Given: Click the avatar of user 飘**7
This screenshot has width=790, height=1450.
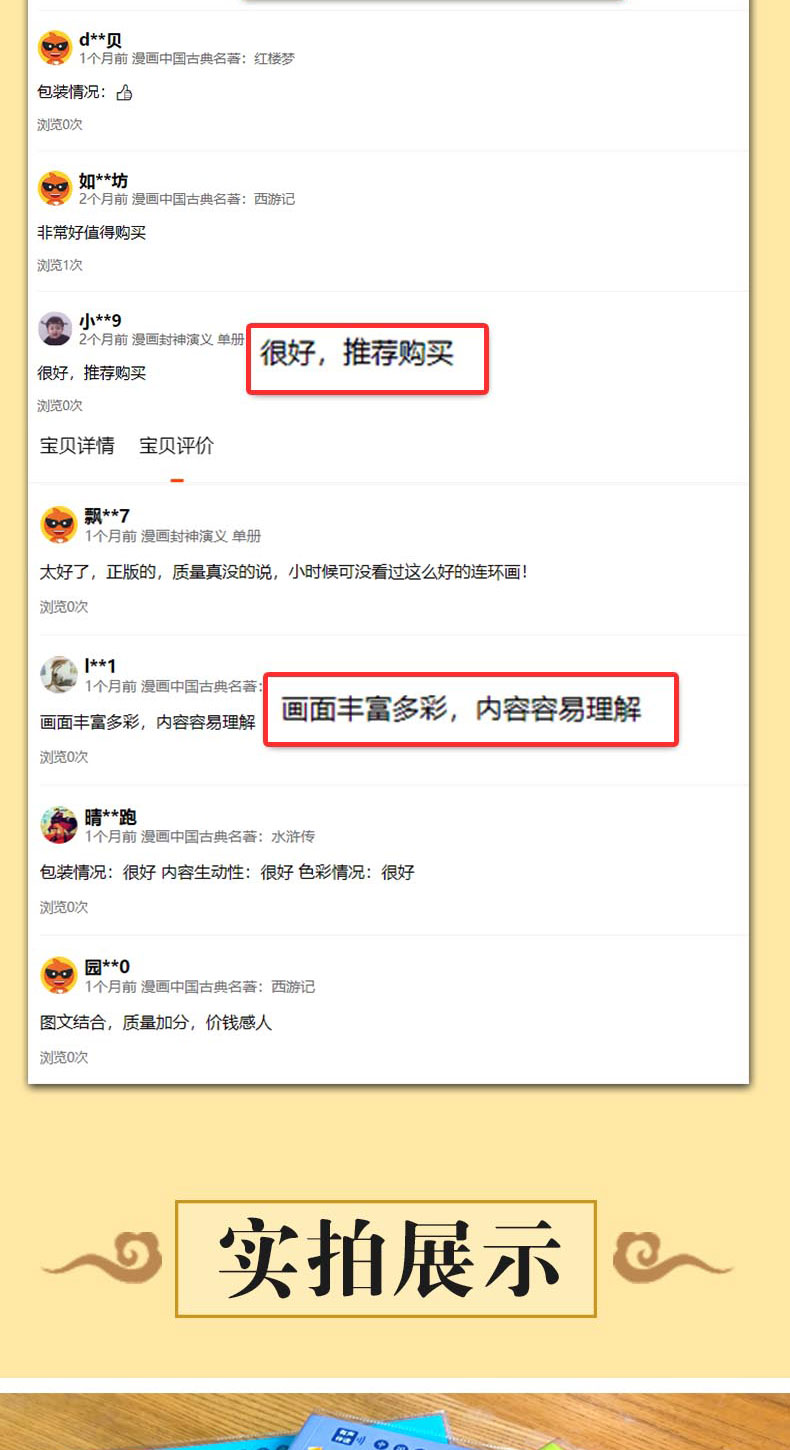Looking at the screenshot, I should 59,525.
